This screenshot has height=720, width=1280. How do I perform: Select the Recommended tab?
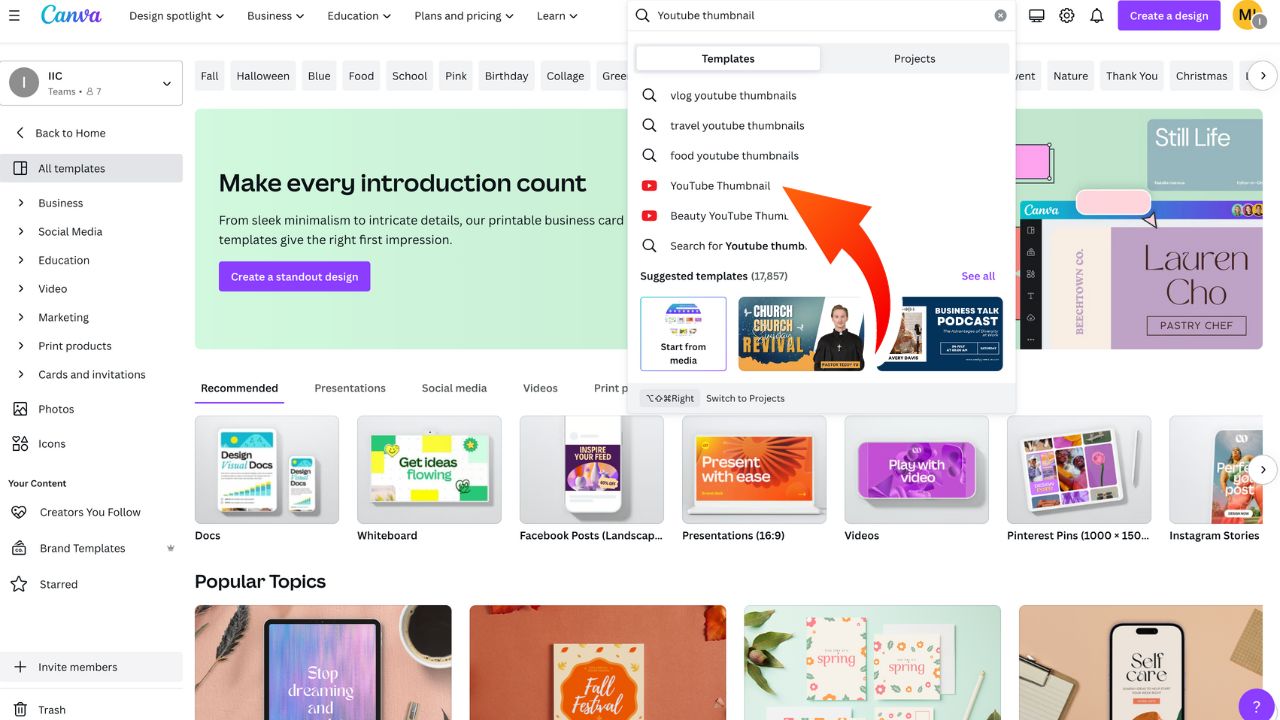pos(239,388)
